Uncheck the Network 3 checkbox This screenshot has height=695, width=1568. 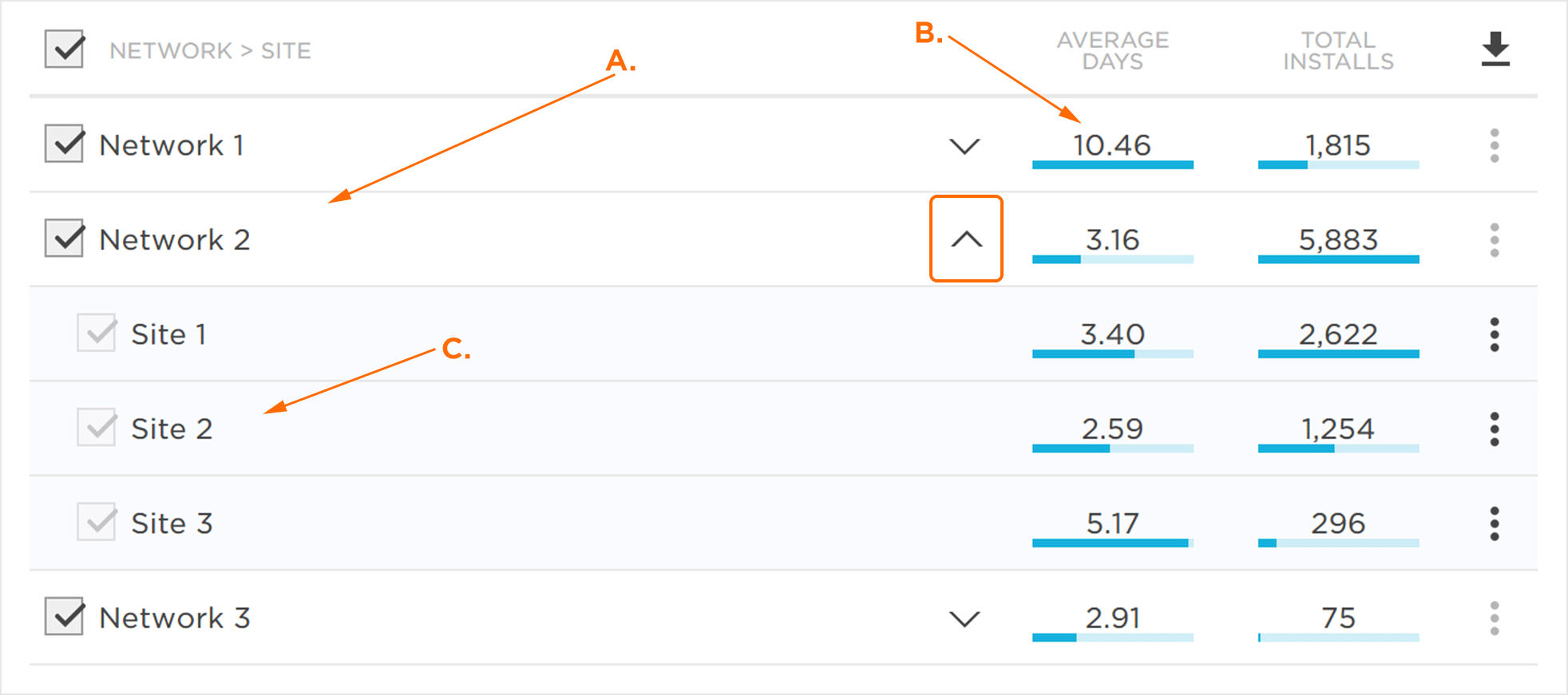coord(65,617)
